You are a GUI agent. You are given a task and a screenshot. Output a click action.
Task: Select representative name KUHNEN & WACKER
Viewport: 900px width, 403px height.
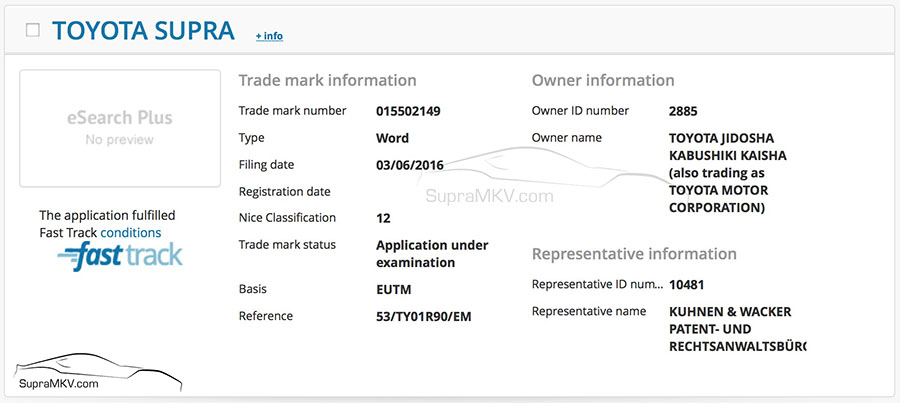(x=730, y=312)
